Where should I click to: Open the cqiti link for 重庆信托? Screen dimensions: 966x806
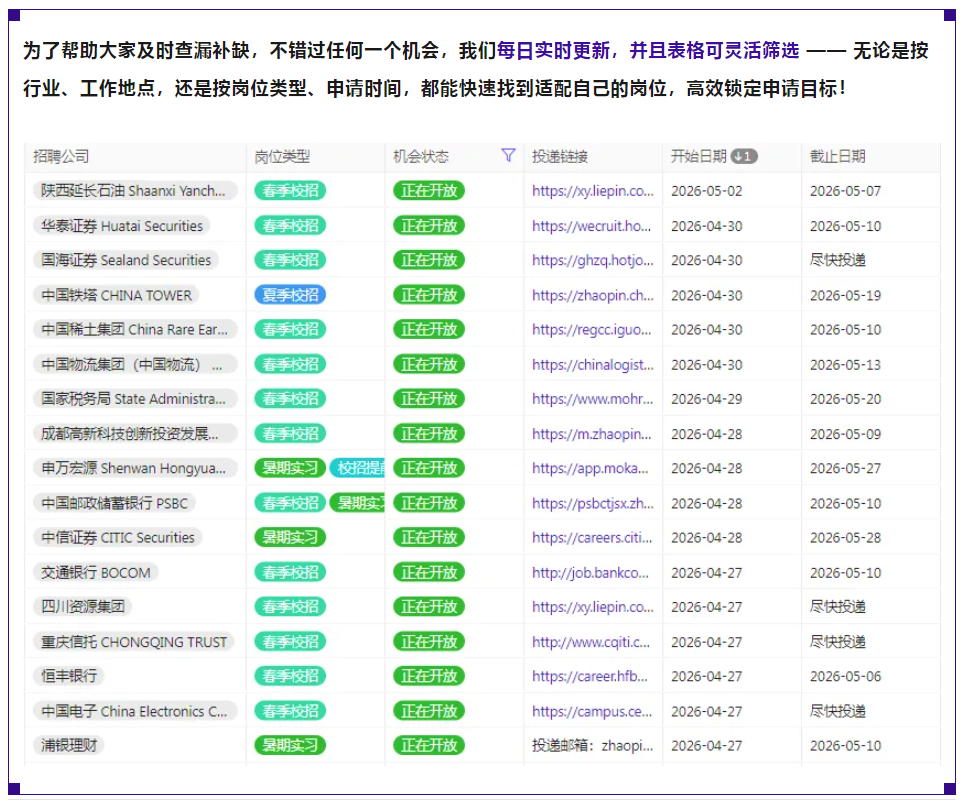pyautogui.click(x=591, y=642)
